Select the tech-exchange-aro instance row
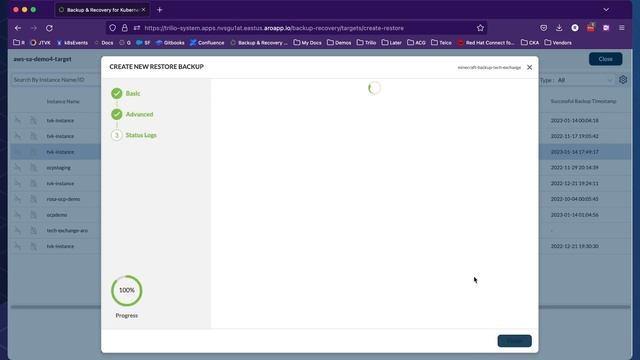The width and height of the screenshot is (640, 360). pos(67,231)
